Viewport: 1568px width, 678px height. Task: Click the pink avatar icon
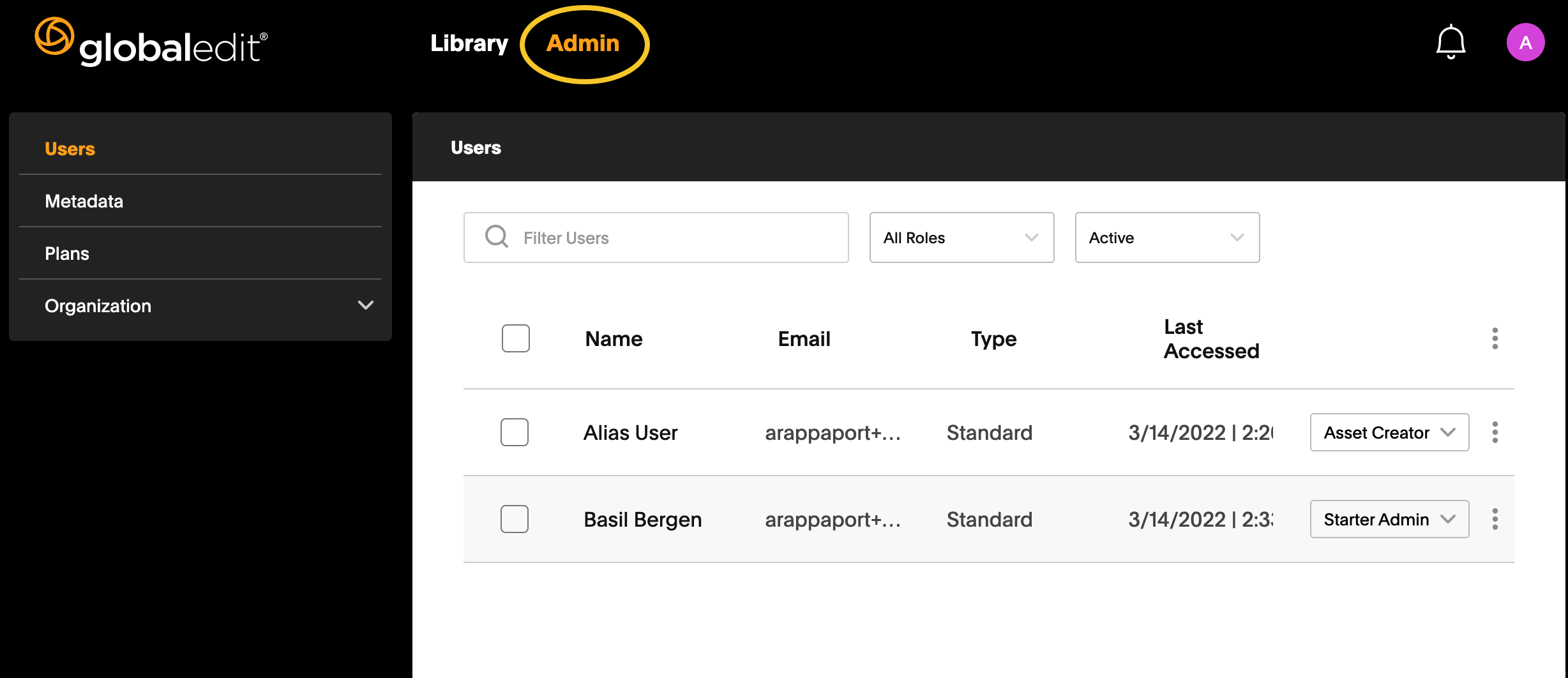click(x=1526, y=42)
